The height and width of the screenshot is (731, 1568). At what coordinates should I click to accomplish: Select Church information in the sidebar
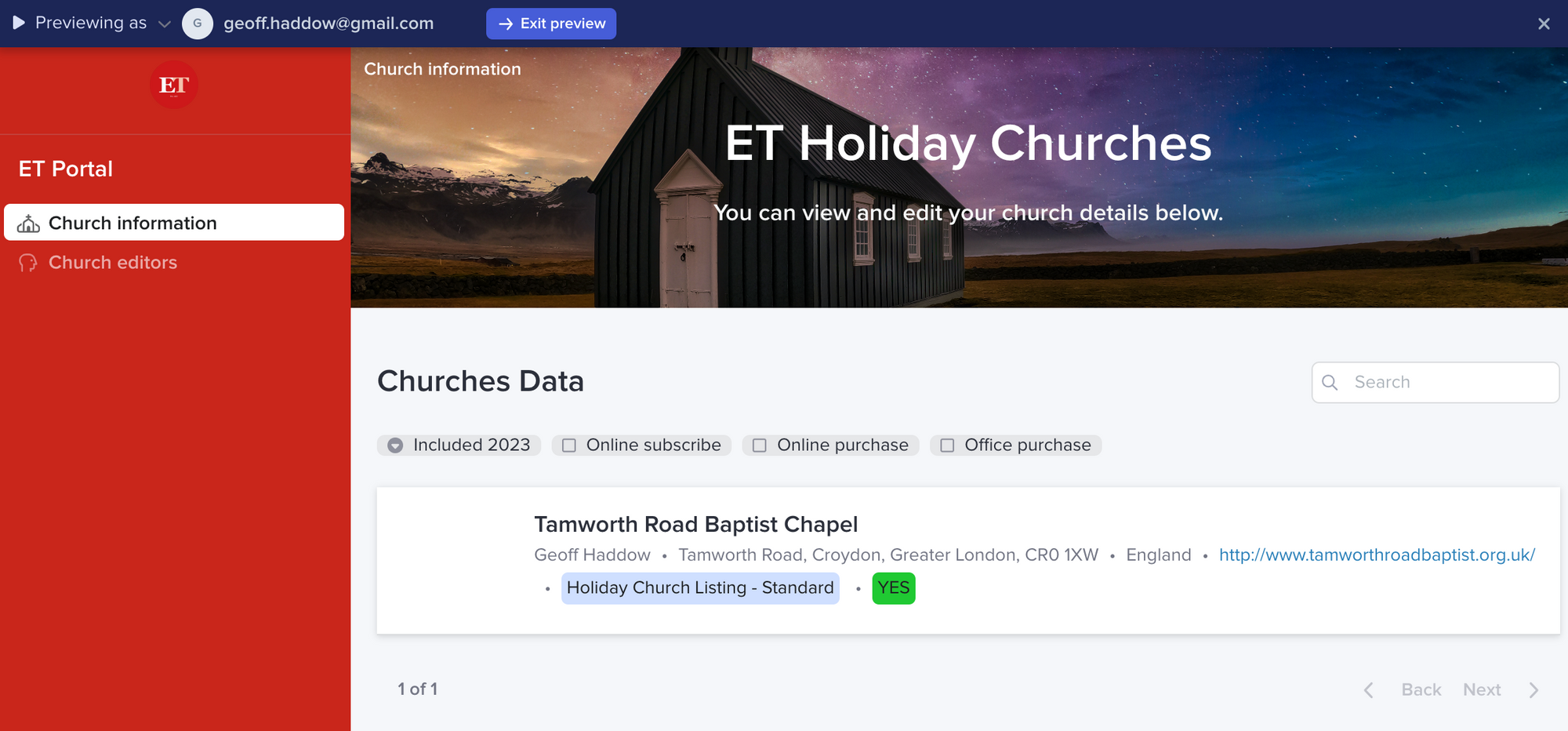click(132, 224)
